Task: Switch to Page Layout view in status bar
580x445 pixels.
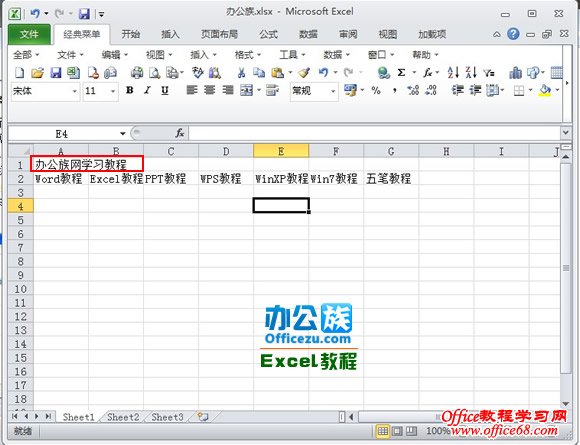Action: pos(397,431)
